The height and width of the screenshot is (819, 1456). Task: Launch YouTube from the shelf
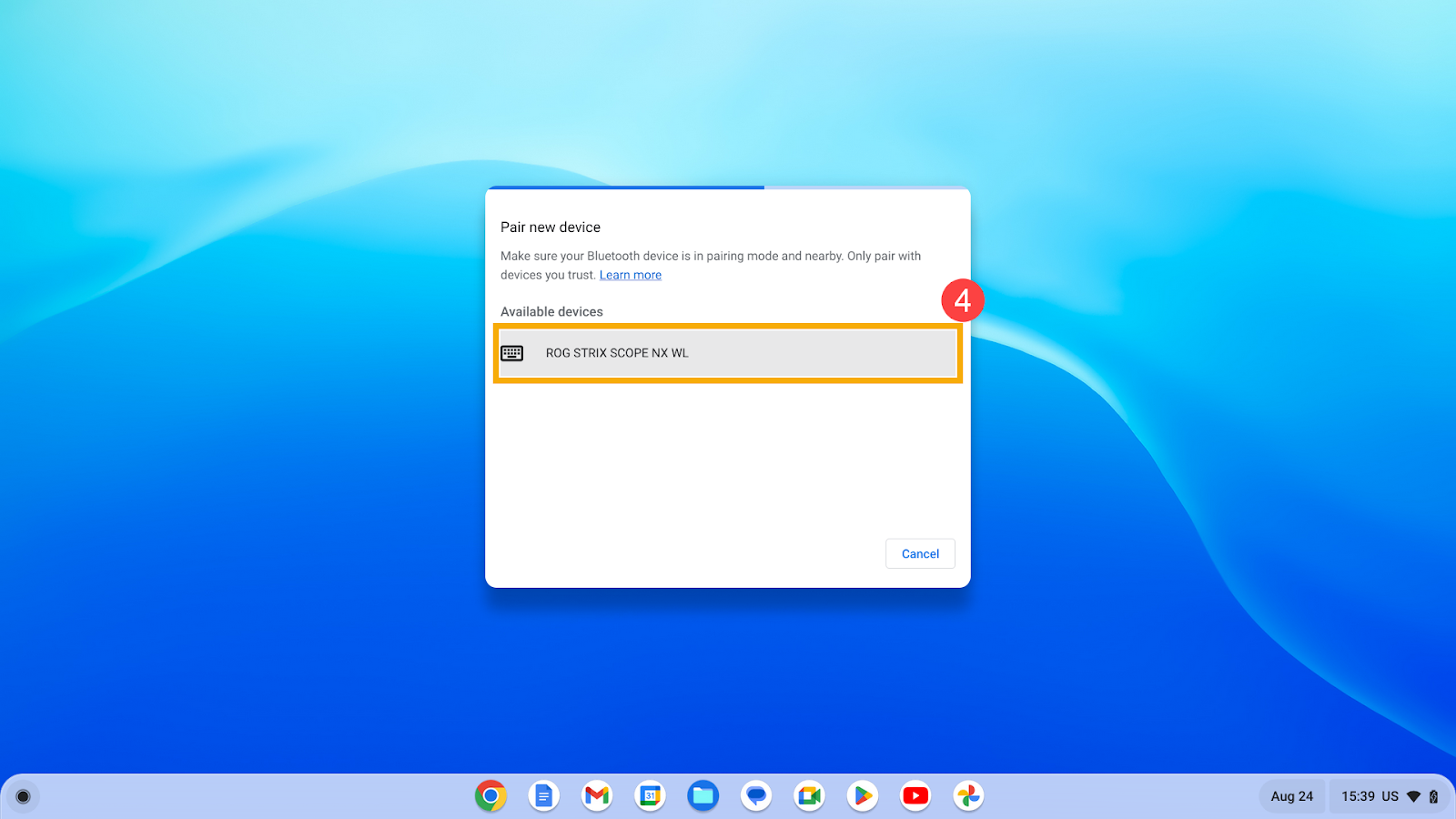pos(915,796)
